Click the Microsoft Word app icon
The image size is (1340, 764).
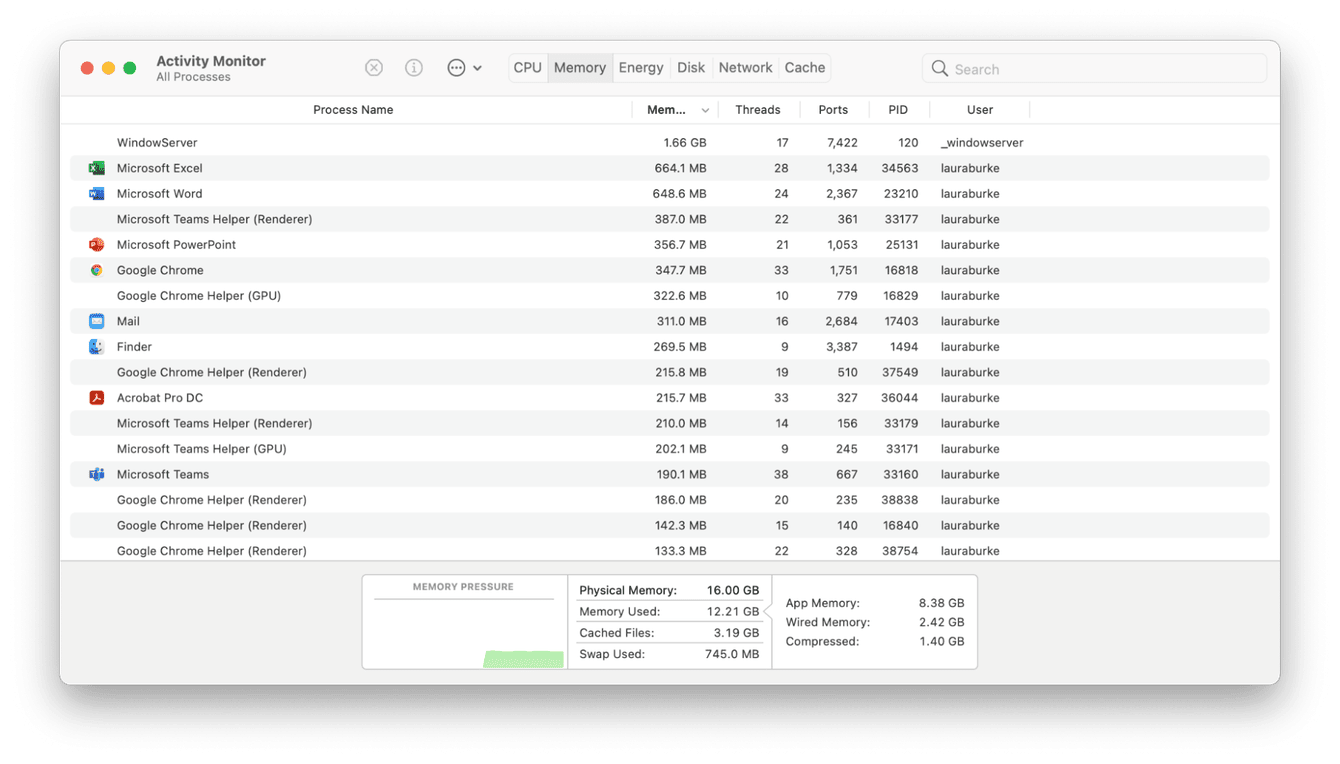96,193
